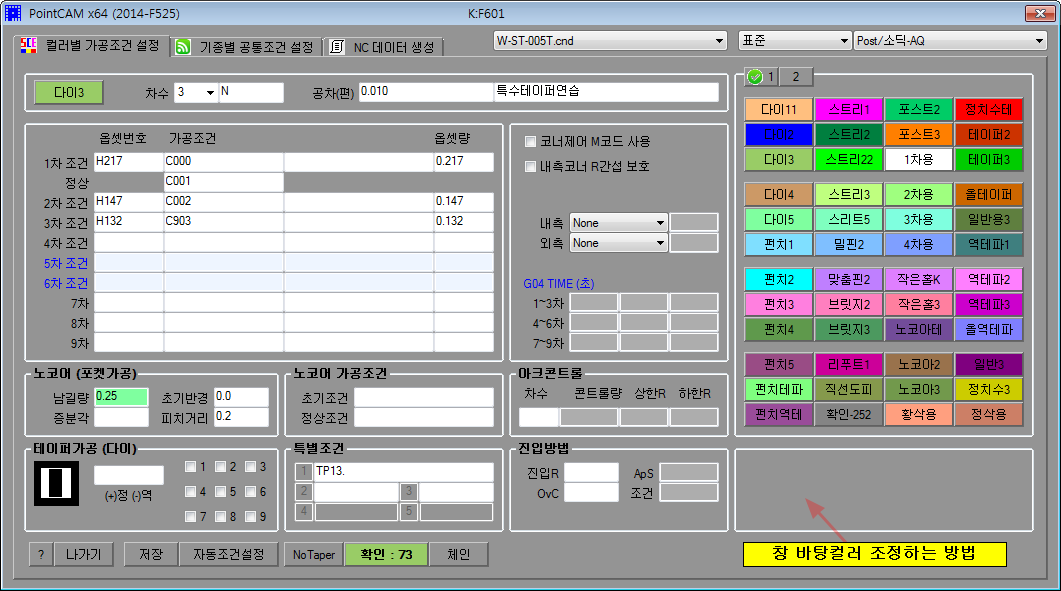Check taper die checkbox 7

[190, 517]
